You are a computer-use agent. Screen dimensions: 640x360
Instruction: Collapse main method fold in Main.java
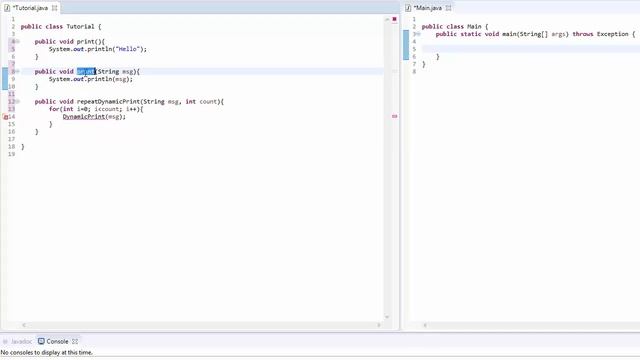pyautogui.click(x=419, y=34)
